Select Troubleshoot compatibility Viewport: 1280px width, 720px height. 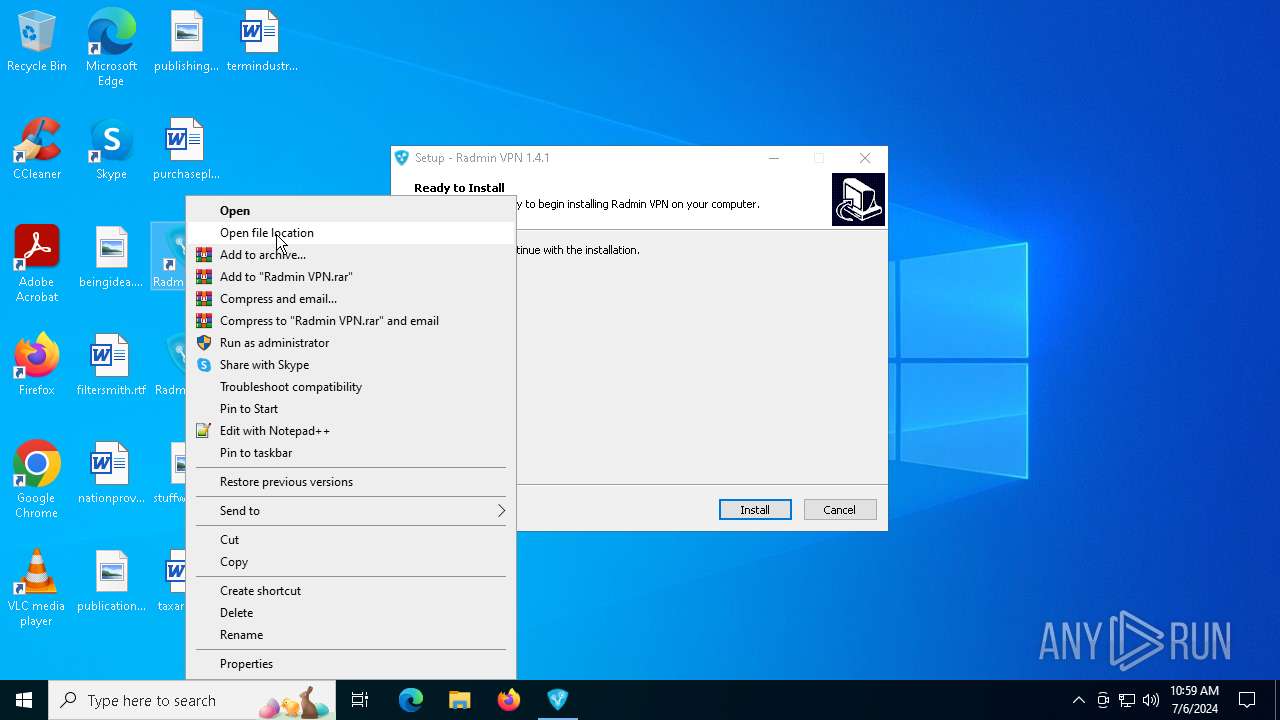[x=351, y=387]
